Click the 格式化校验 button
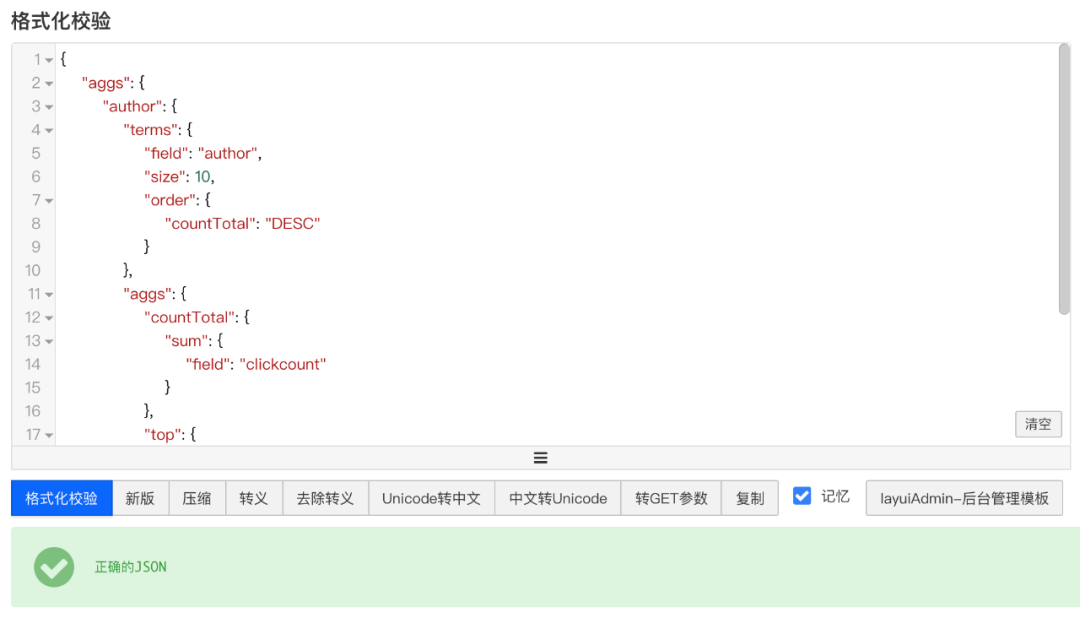This screenshot has height=618, width=1080. click(x=61, y=498)
